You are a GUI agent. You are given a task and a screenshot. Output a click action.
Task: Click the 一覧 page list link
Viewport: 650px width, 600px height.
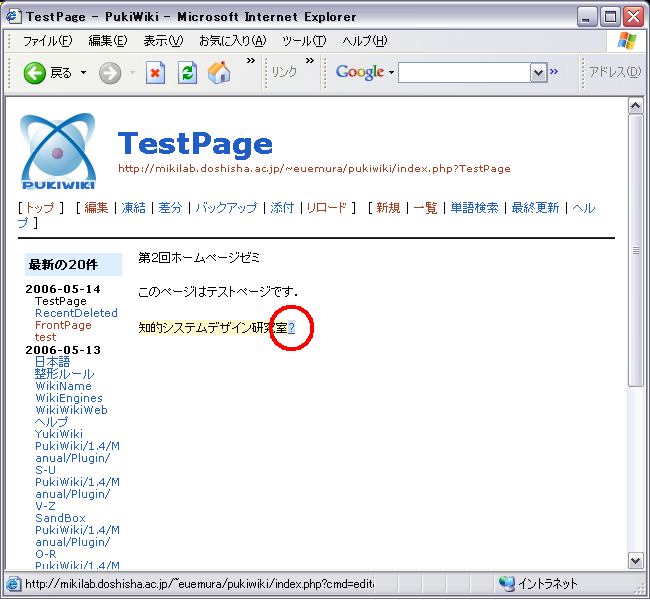[x=425, y=208]
